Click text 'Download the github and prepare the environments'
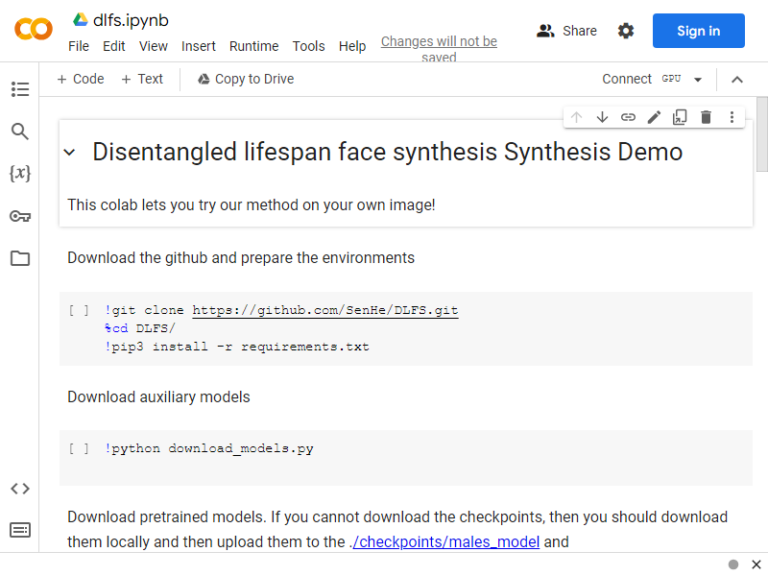768x576 pixels. [241, 258]
